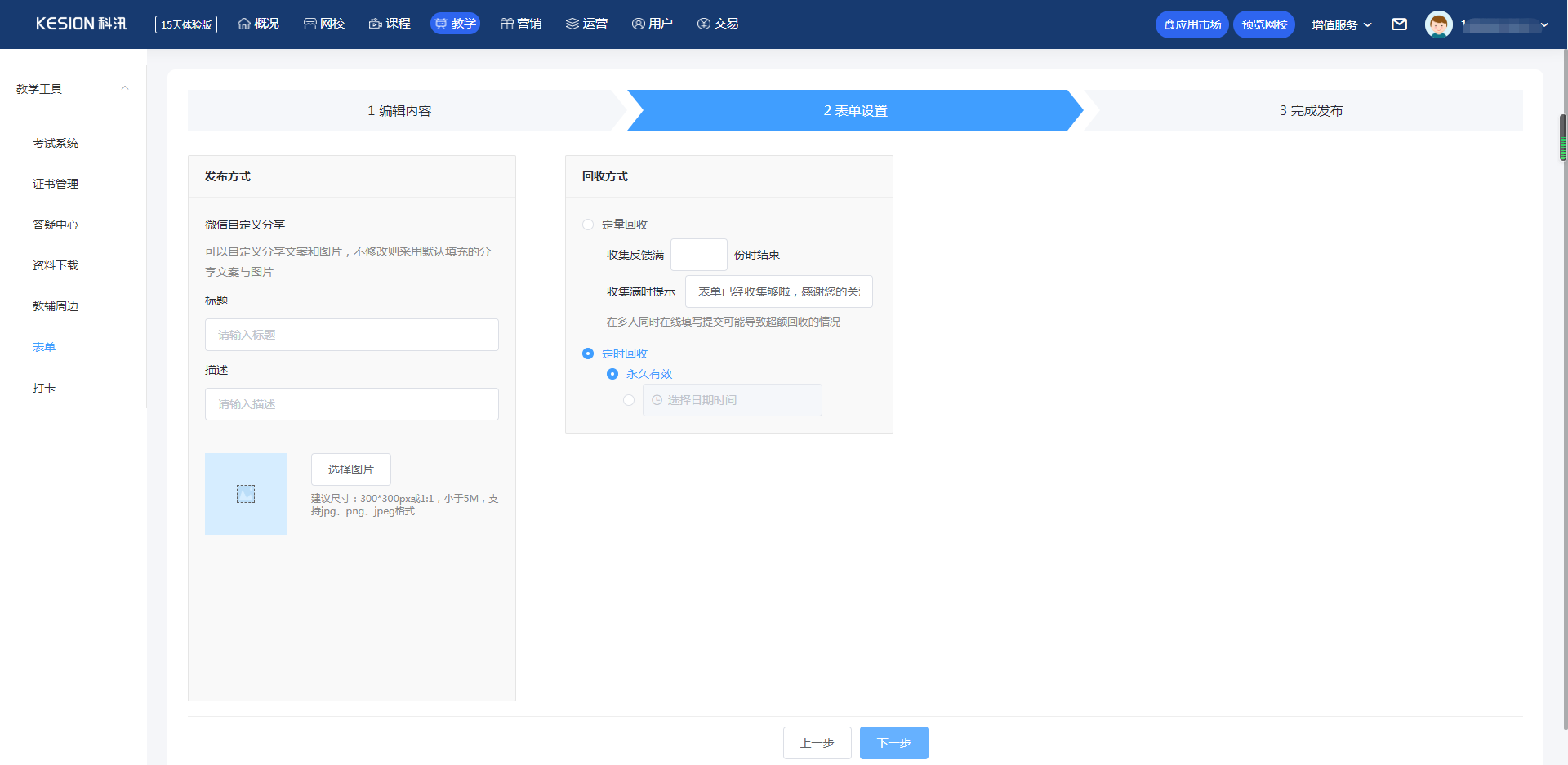
Task: Open the mail envelope icon
Action: (x=1399, y=24)
